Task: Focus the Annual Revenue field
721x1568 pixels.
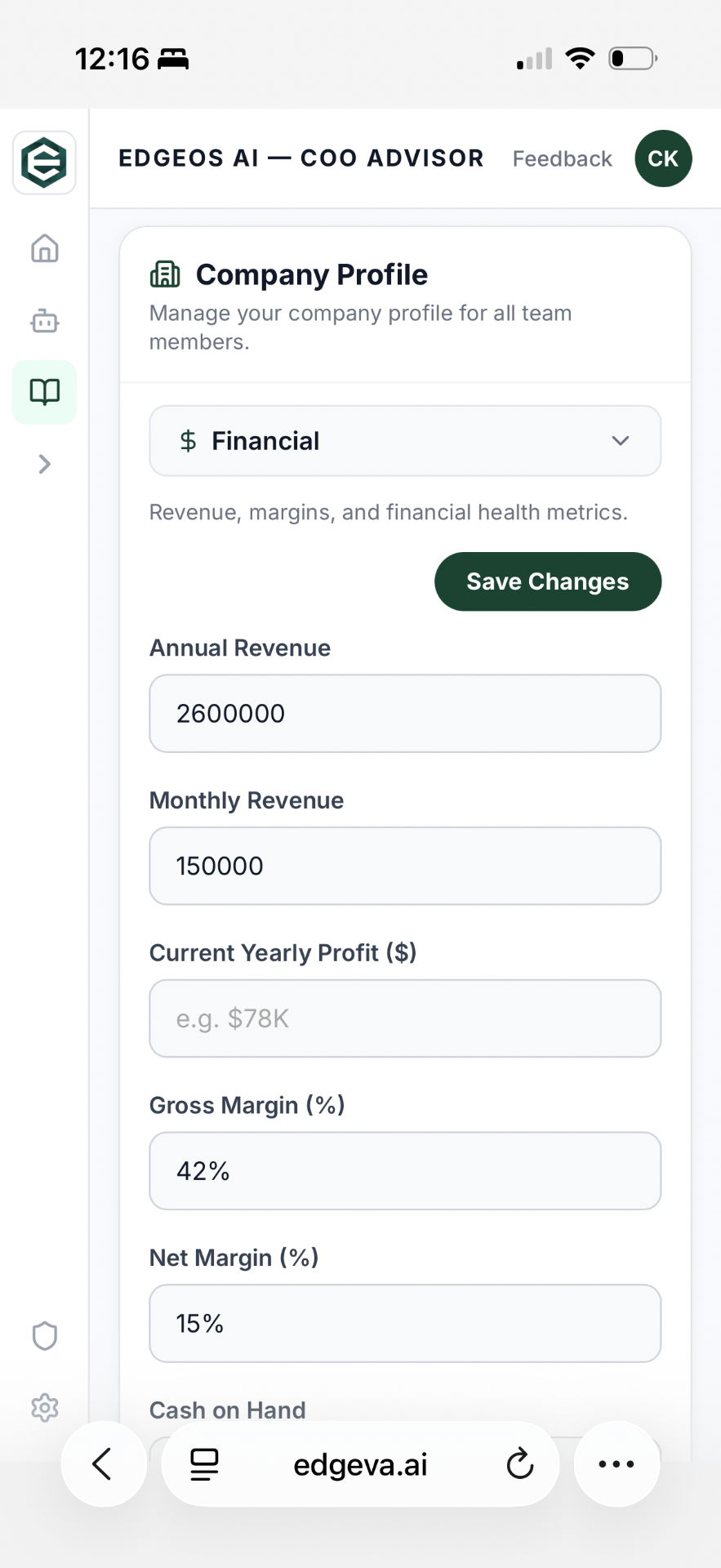Action: point(405,713)
